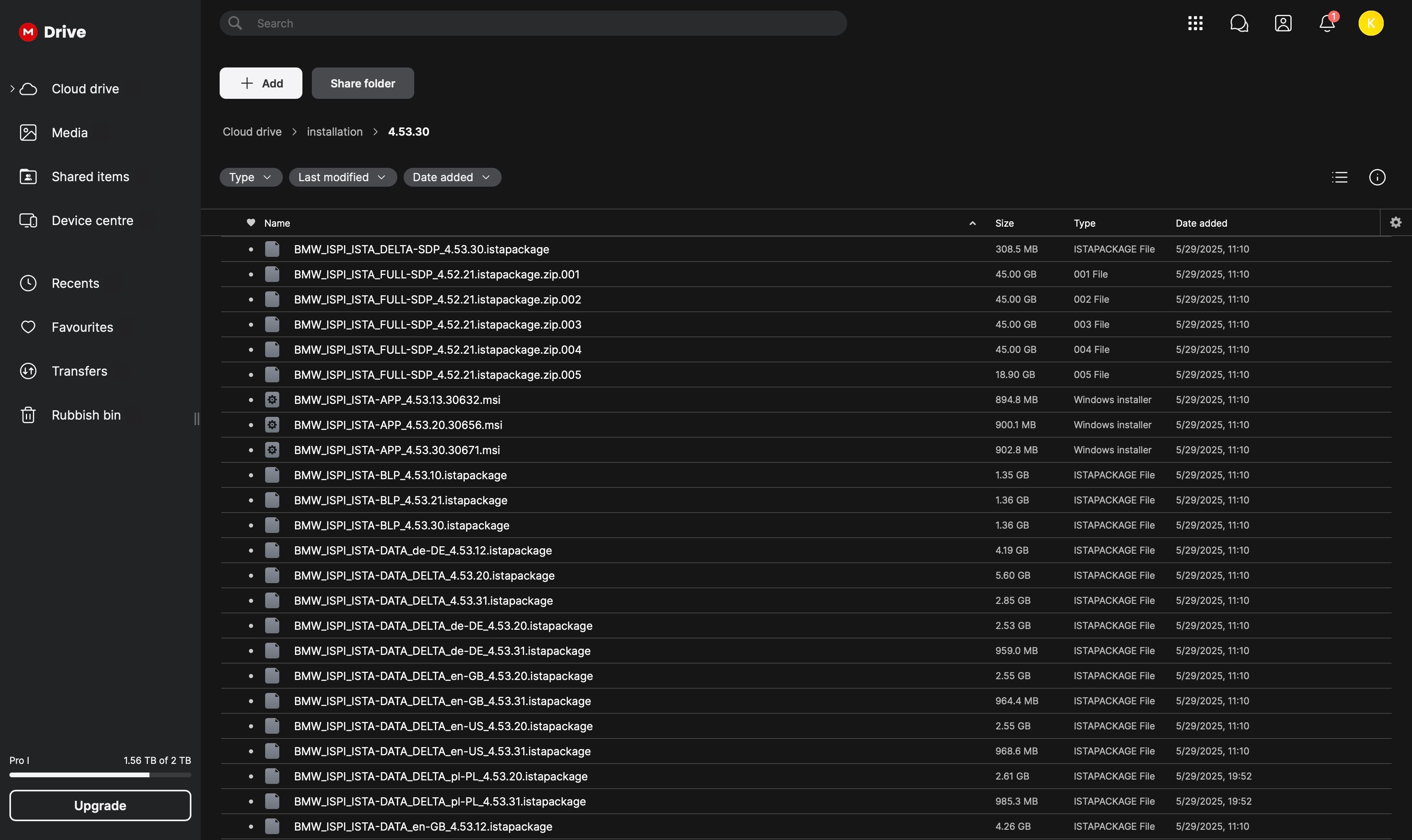The height and width of the screenshot is (840, 1412).
Task: Navigate to Cloud drive breadcrumb
Action: point(252,131)
